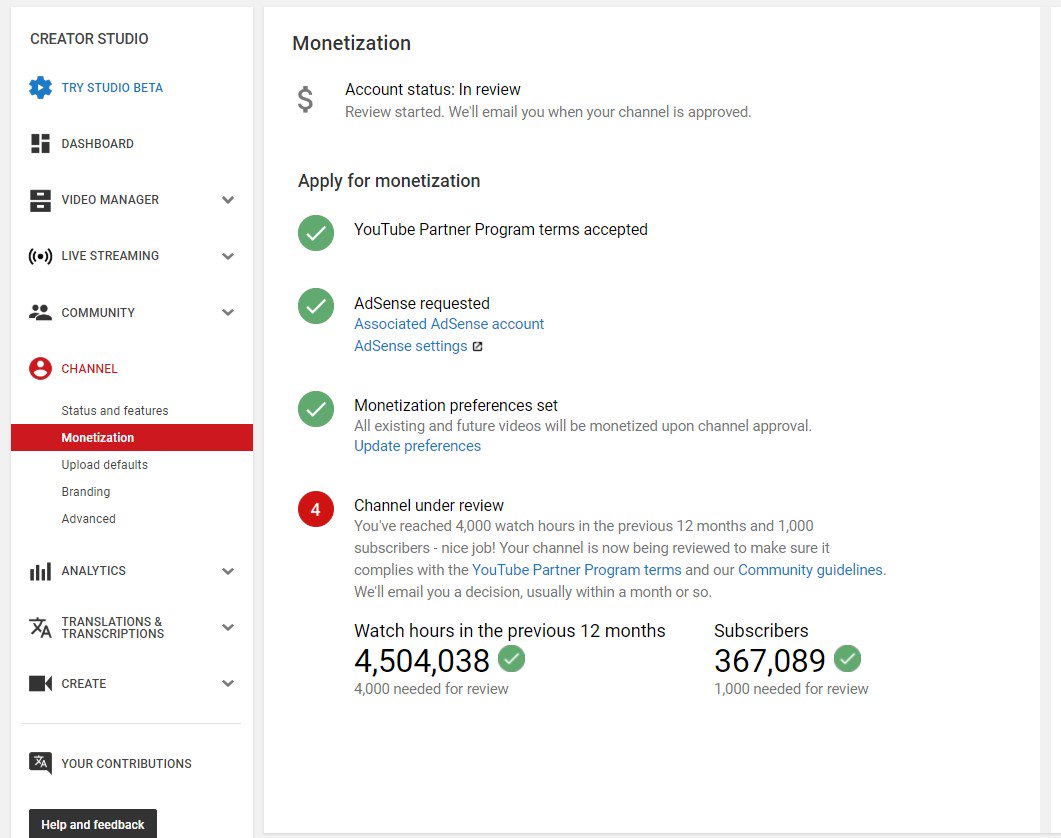Click the red step 4 circle
The height and width of the screenshot is (838, 1061).
(316, 509)
